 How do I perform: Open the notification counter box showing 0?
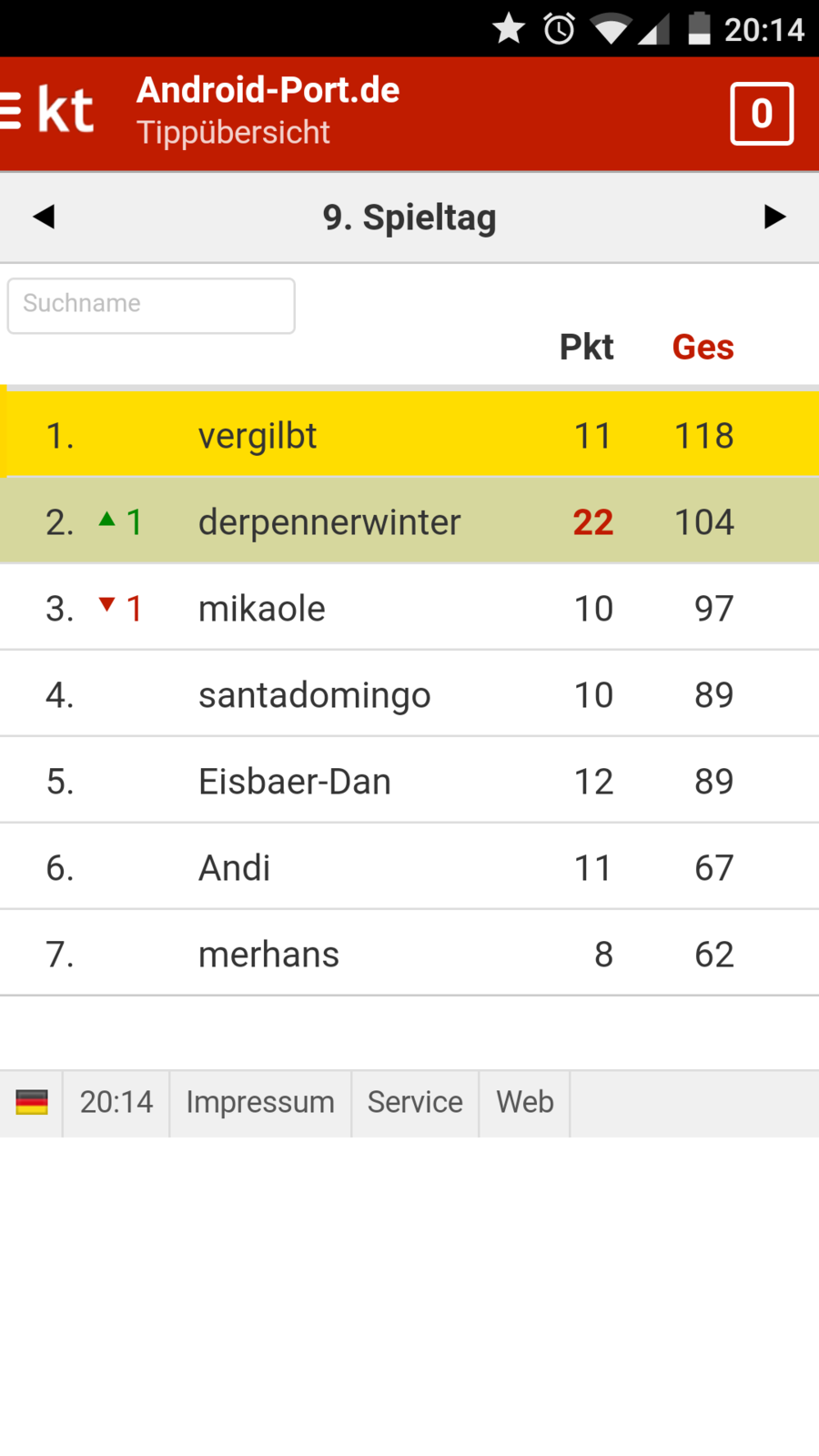click(762, 114)
